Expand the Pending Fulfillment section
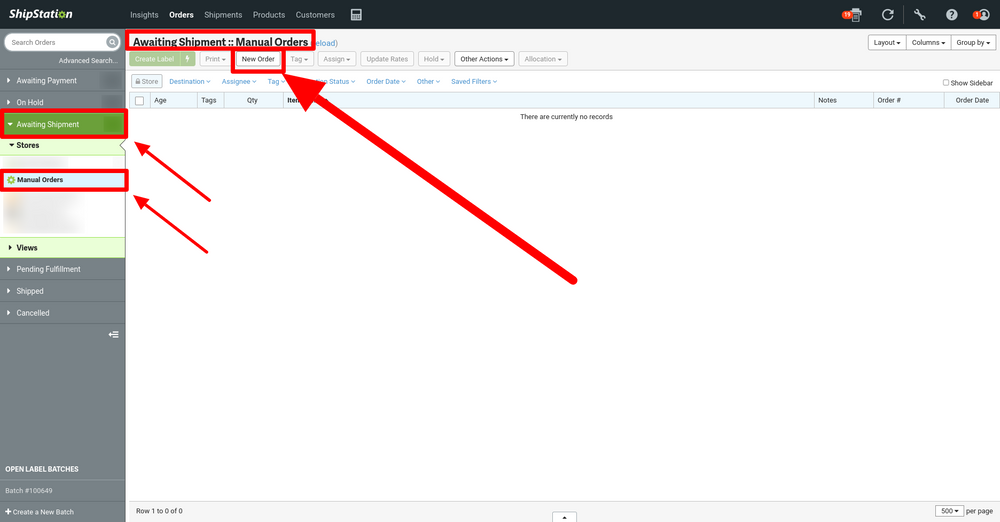 click(62, 269)
